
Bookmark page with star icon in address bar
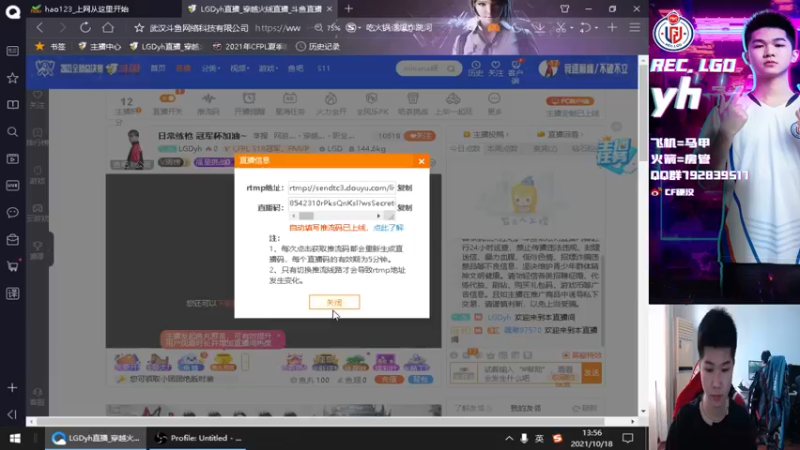click(x=139, y=28)
